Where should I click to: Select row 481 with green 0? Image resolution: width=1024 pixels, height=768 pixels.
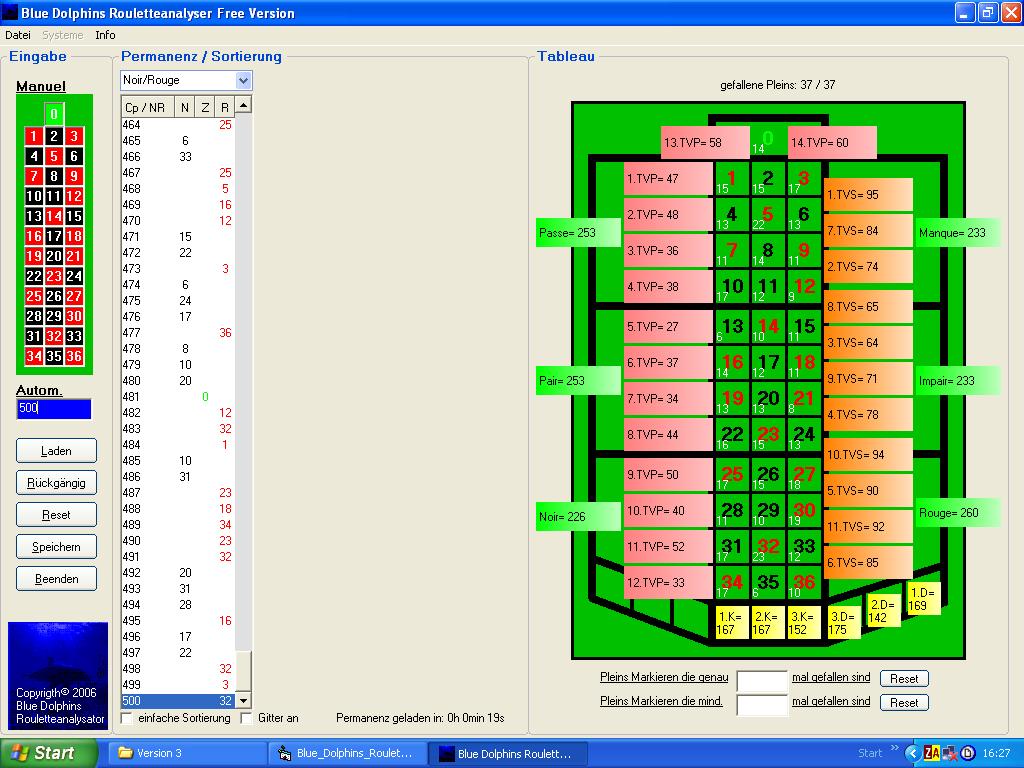(178, 396)
